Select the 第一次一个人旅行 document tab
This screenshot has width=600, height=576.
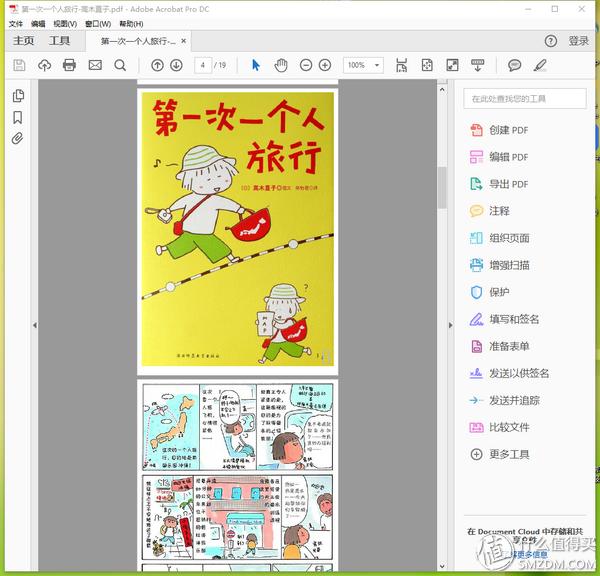click(138, 41)
